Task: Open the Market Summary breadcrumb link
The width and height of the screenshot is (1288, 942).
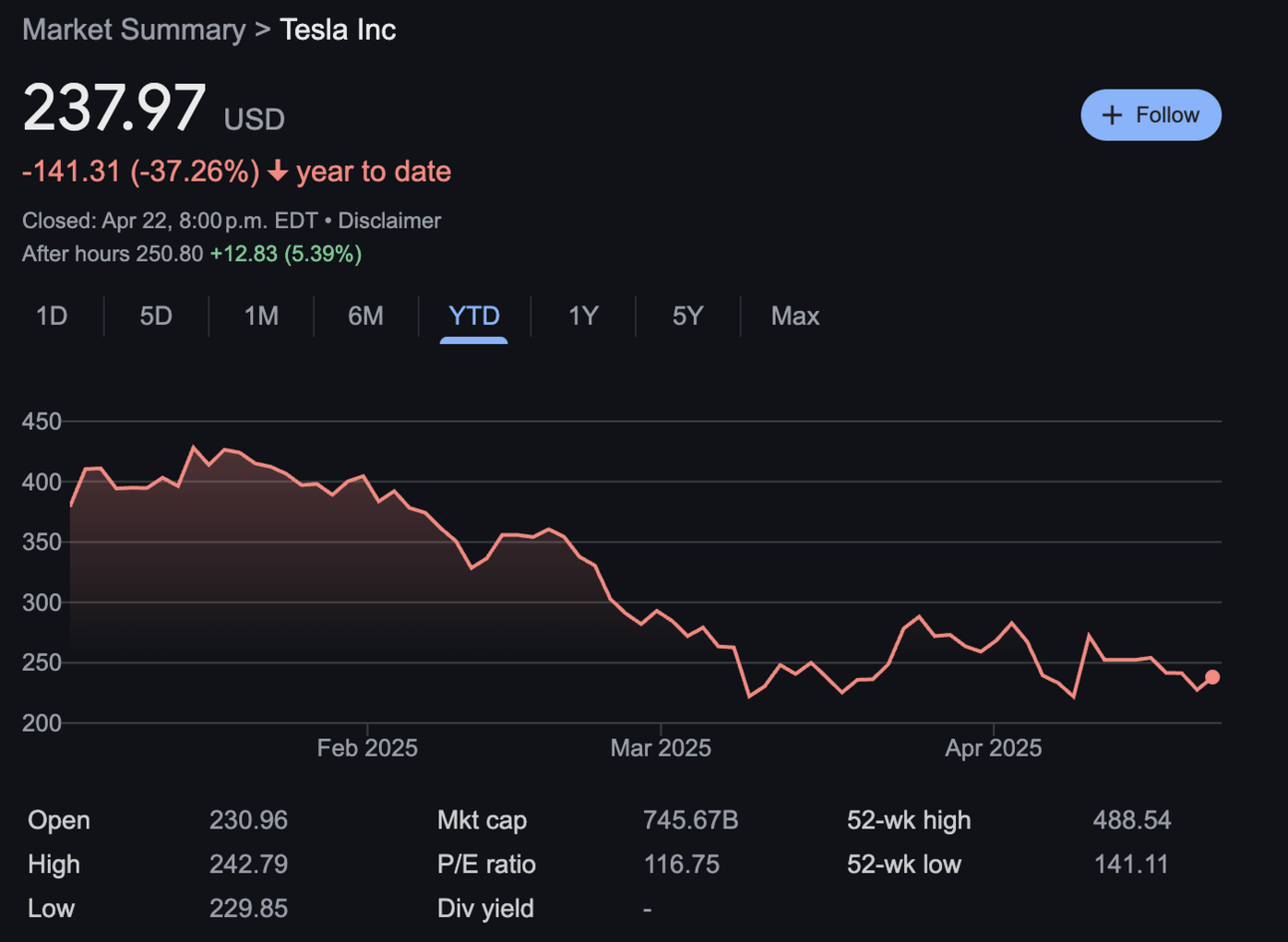Action: [134, 30]
